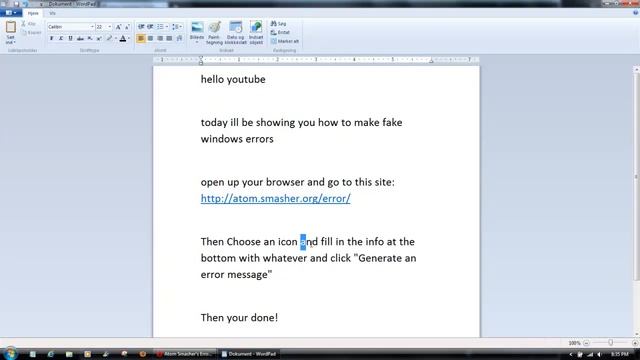Screen dimensions: 640x360
Task: Click the text "Then your done!"
Action: [239, 318]
